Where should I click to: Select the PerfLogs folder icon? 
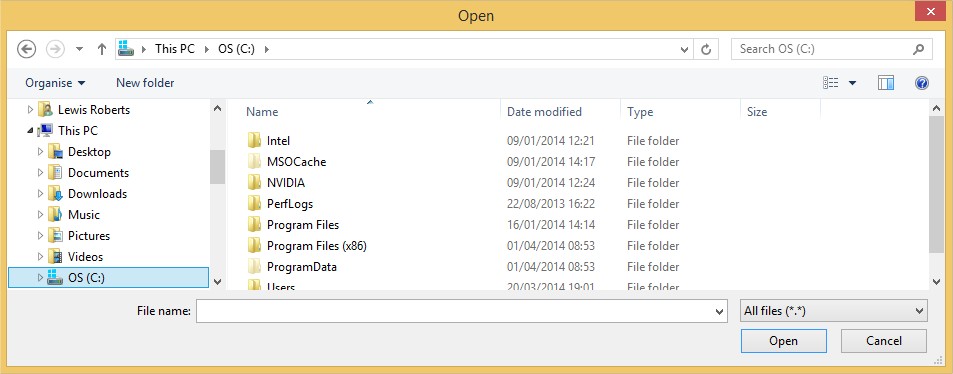254,204
